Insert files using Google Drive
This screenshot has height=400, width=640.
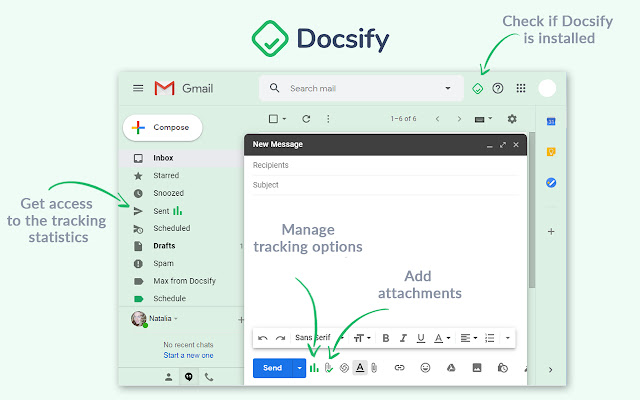(x=451, y=368)
